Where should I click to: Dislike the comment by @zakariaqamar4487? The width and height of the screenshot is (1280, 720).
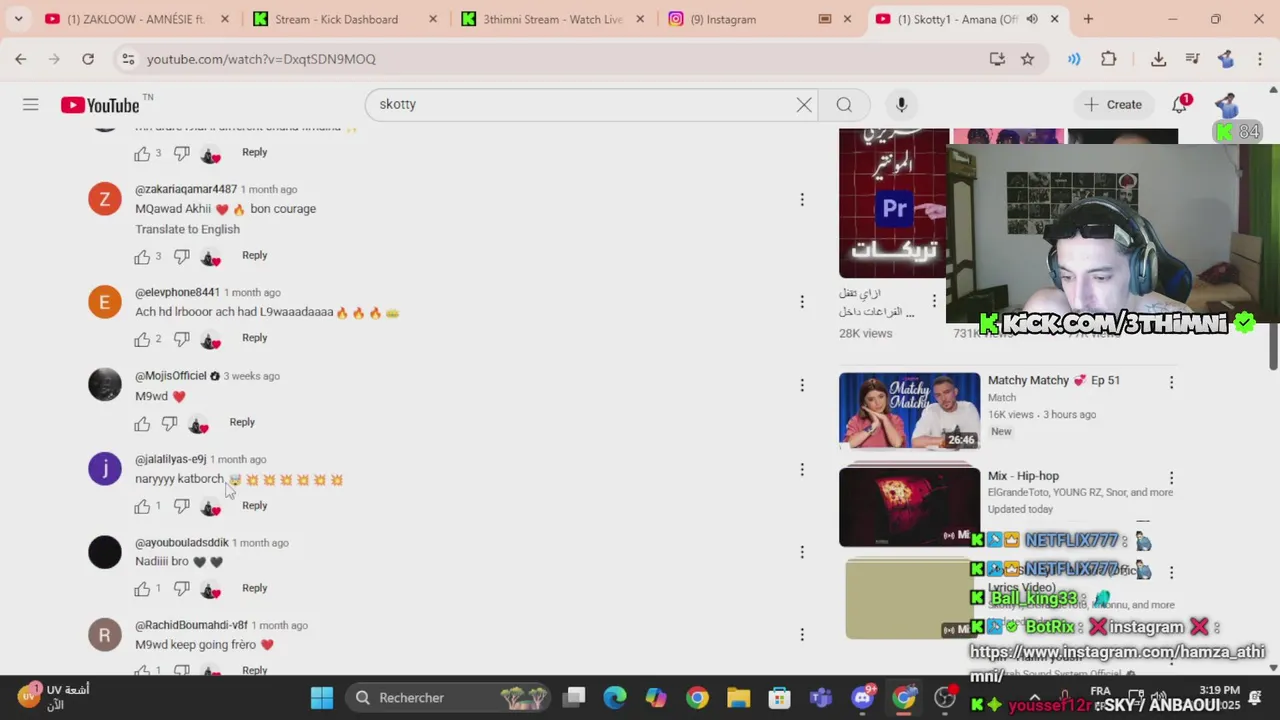click(181, 257)
